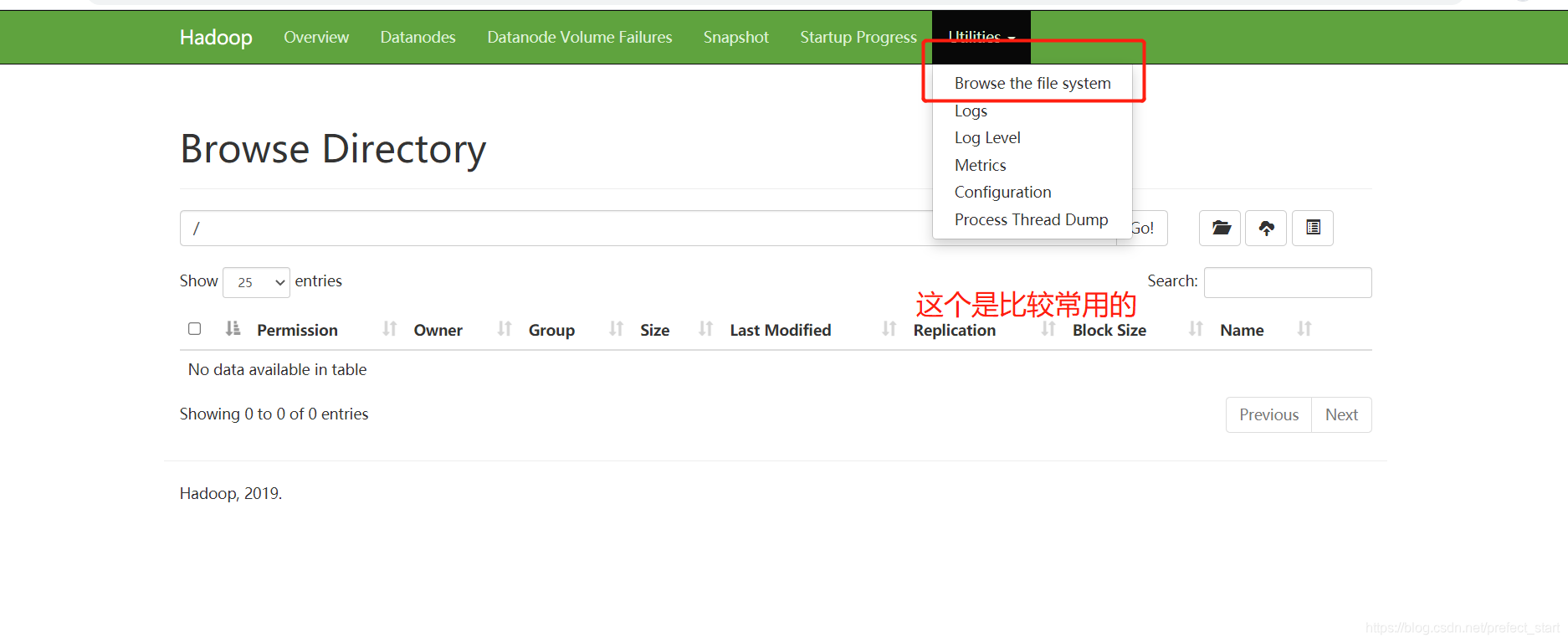
Task: Open the Startup Progress page
Action: (x=858, y=37)
